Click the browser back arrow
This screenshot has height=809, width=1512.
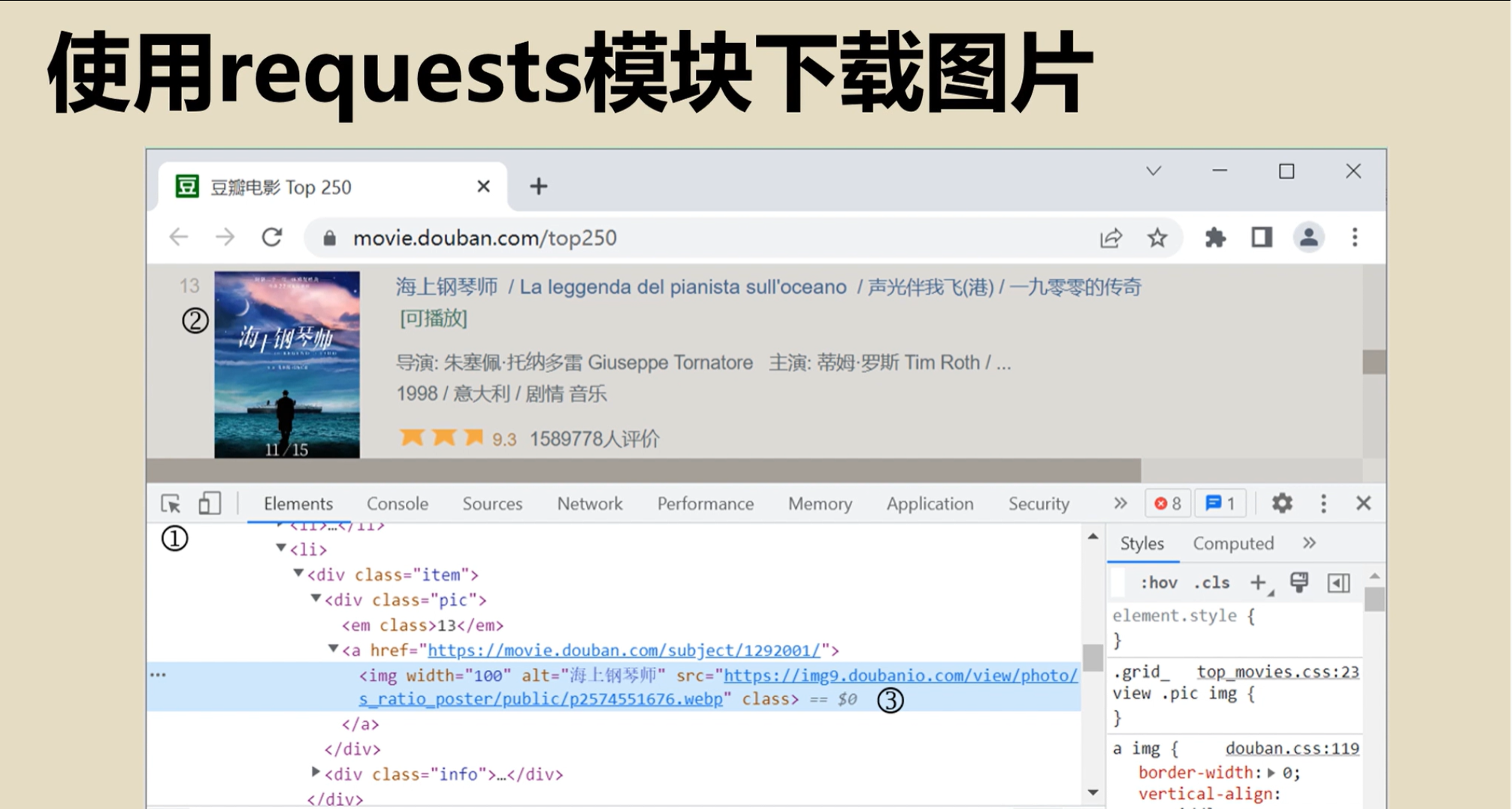click(x=179, y=238)
